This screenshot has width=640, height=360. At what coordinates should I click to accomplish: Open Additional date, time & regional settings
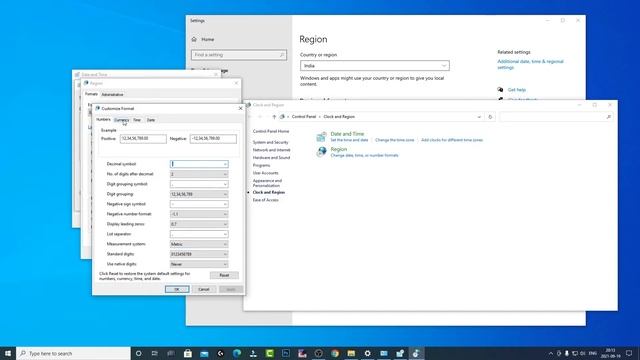coord(530,64)
